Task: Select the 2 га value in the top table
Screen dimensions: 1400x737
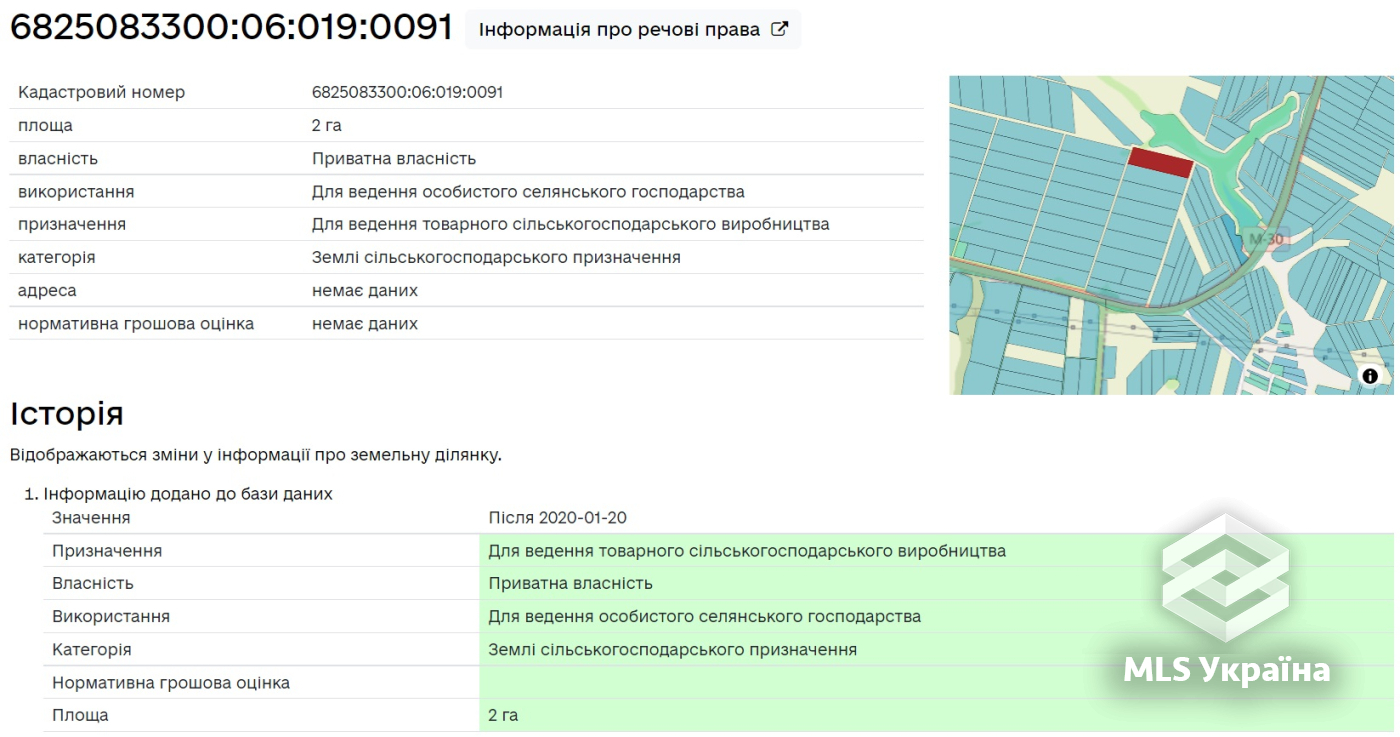Action: [x=327, y=125]
